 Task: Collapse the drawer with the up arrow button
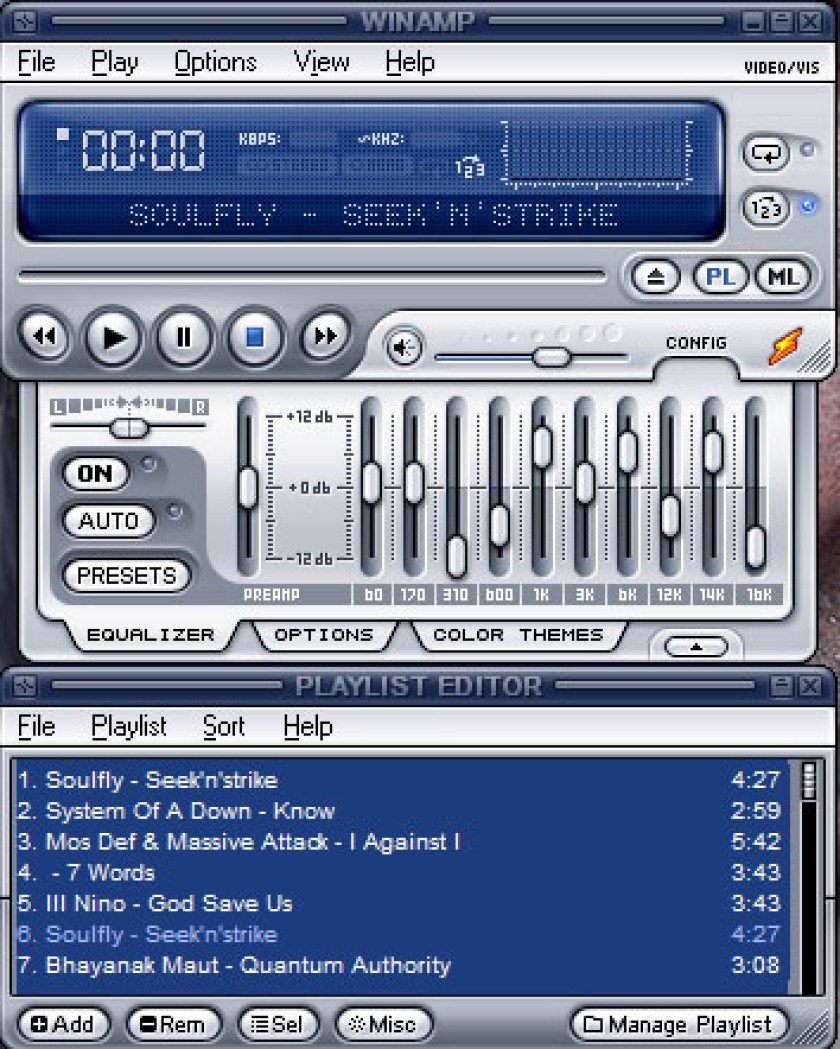coord(696,647)
